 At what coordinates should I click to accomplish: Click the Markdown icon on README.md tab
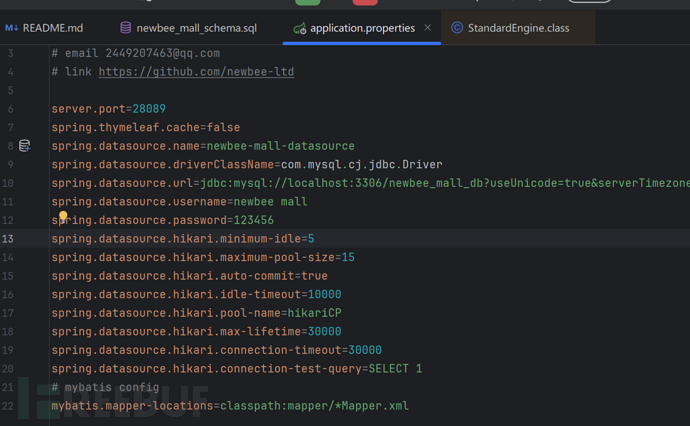(11, 28)
